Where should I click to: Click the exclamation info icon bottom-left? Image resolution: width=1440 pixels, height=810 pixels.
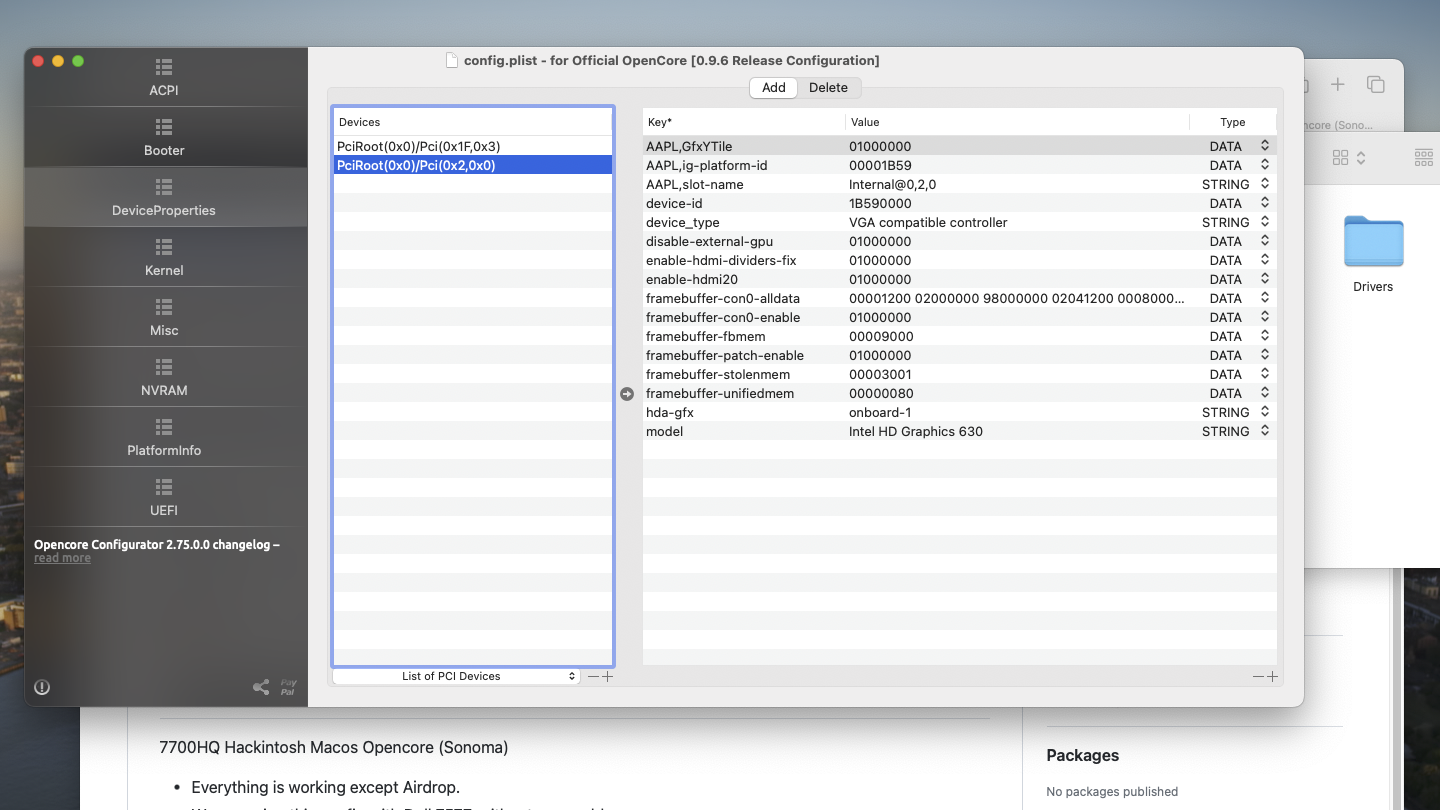point(42,687)
